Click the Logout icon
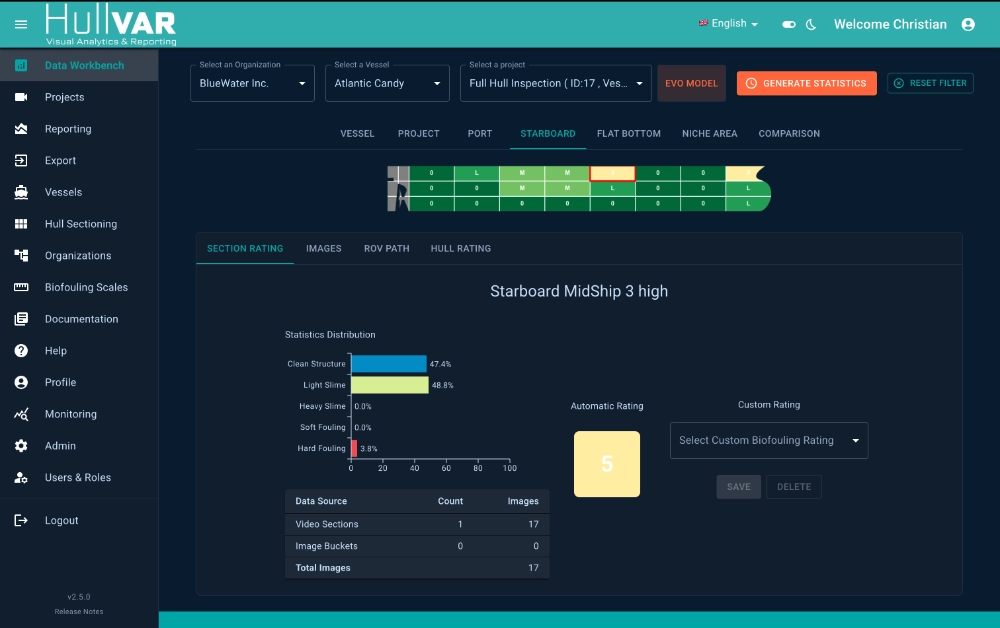The image size is (1000, 628). pos(21,520)
